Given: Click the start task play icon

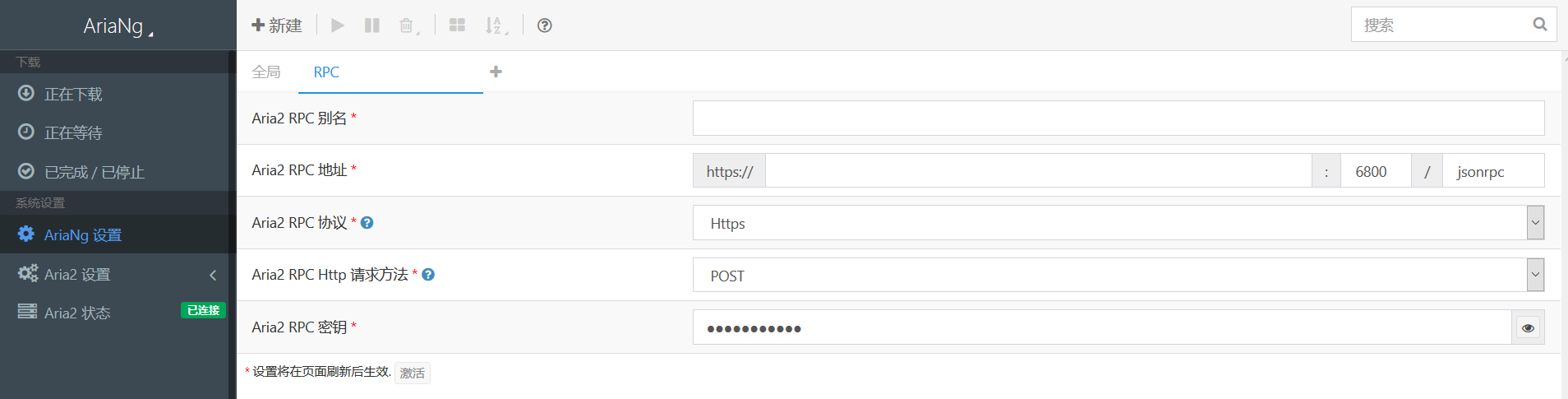Looking at the screenshot, I should pyautogui.click(x=338, y=26).
